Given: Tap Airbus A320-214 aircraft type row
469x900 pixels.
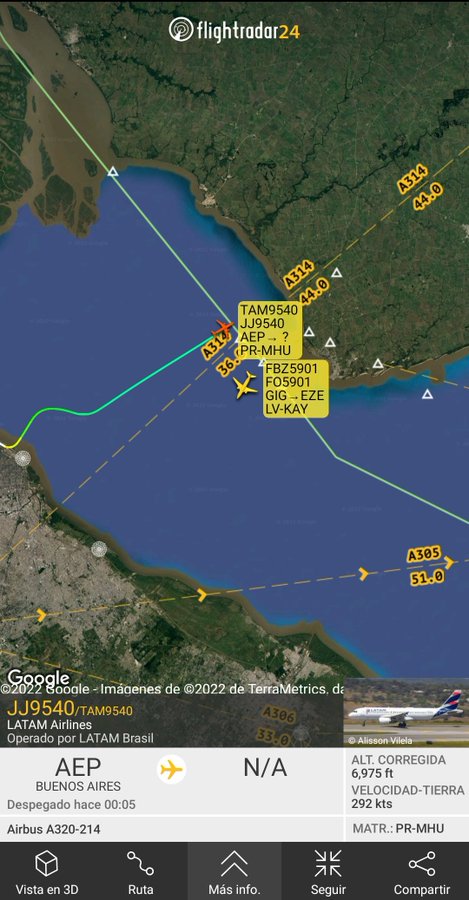Looking at the screenshot, I should click(172, 829).
